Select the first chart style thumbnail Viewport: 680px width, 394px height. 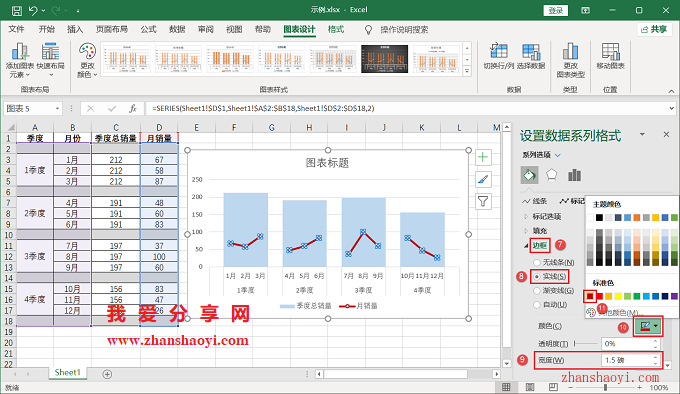tap(126, 59)
